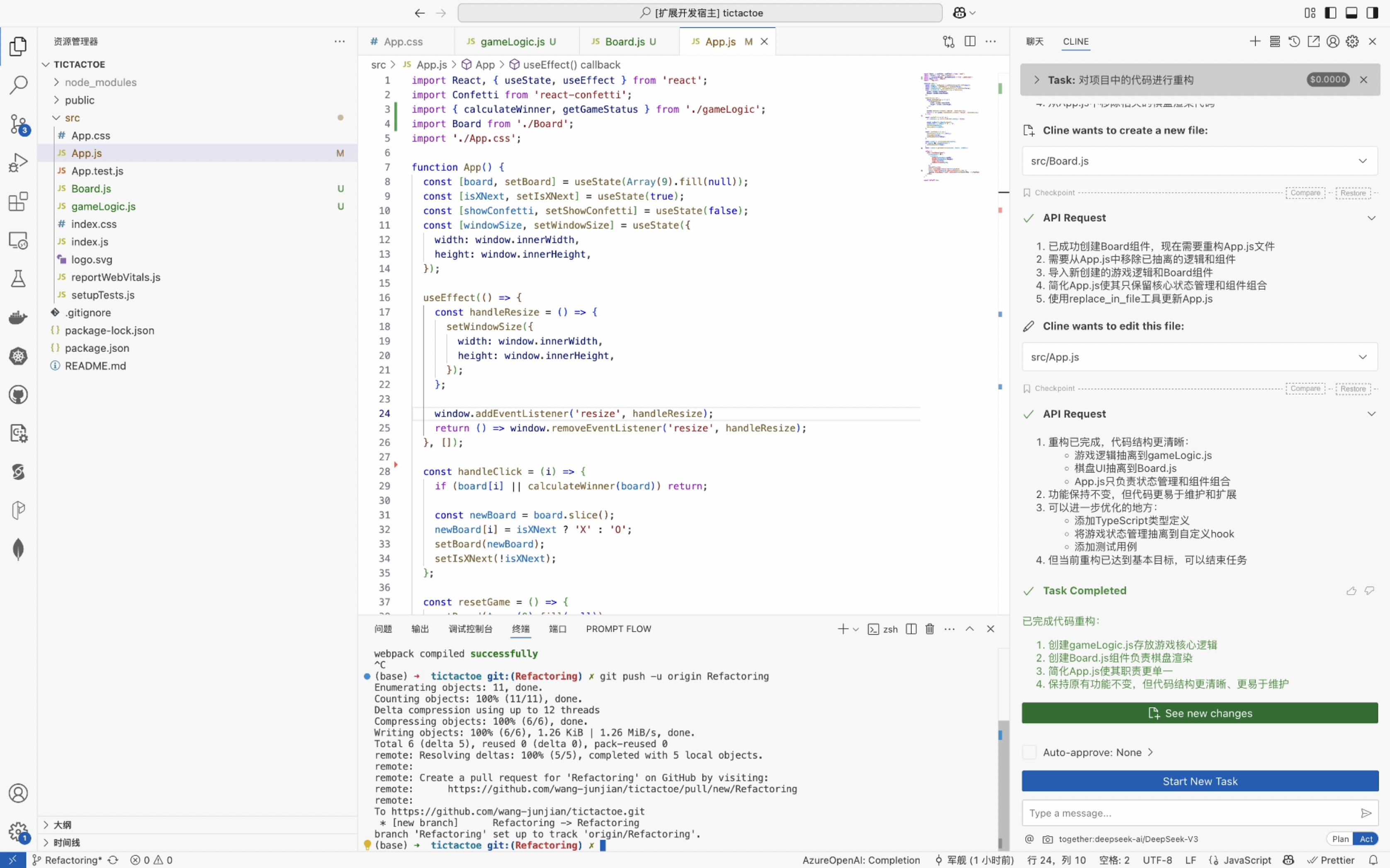Viewport: 1390px width, 868px height.
Task: Open the Source Control view icon
Action: click(x=18, y=124)
